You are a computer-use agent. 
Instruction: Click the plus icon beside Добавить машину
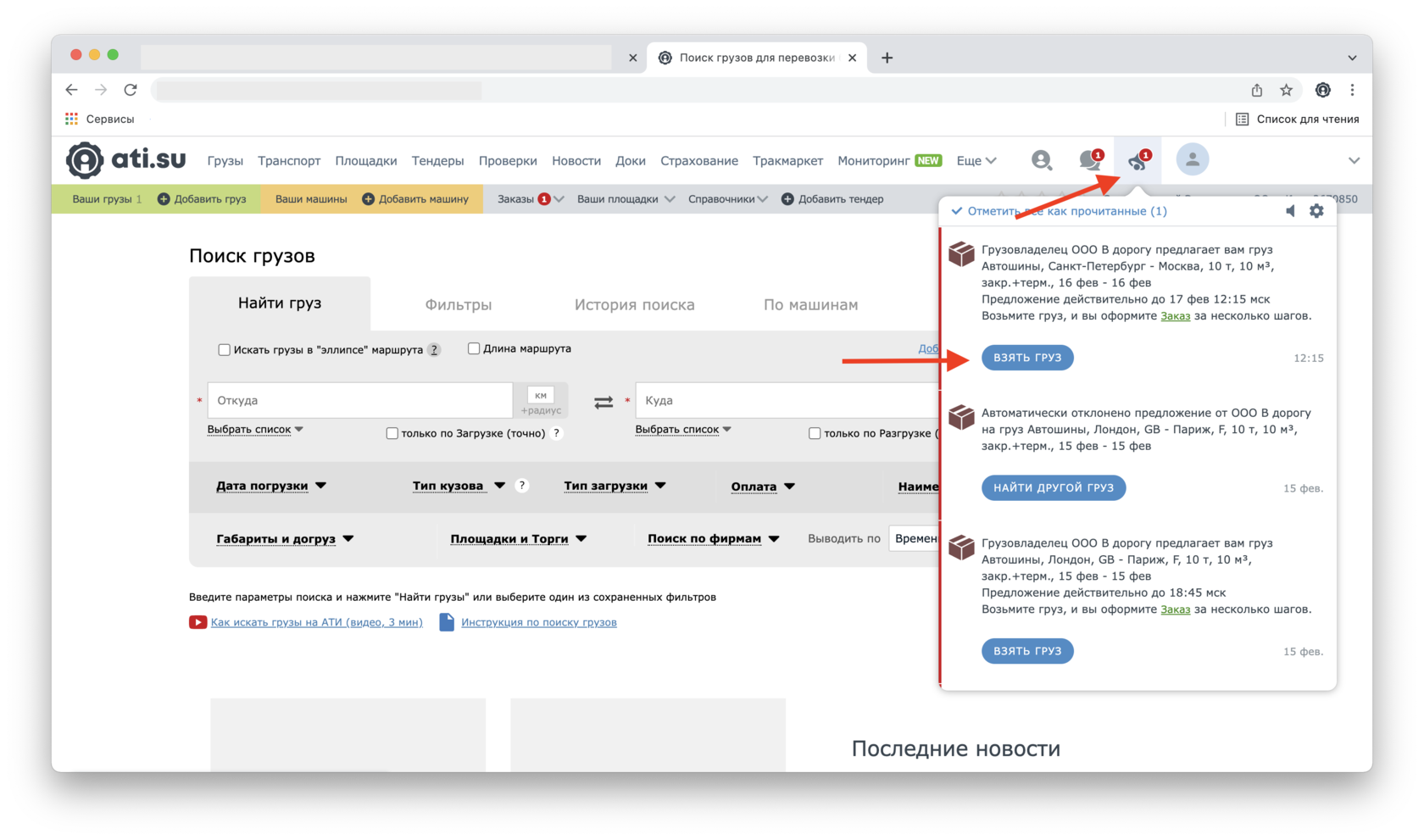(x=368, y=199)
